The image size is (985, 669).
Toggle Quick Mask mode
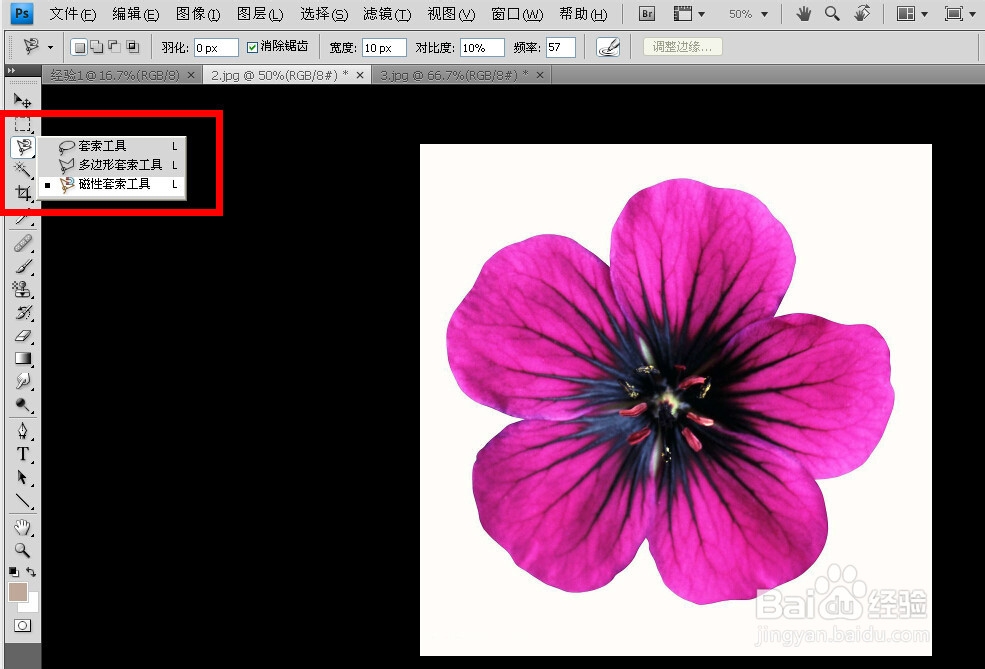23,626
